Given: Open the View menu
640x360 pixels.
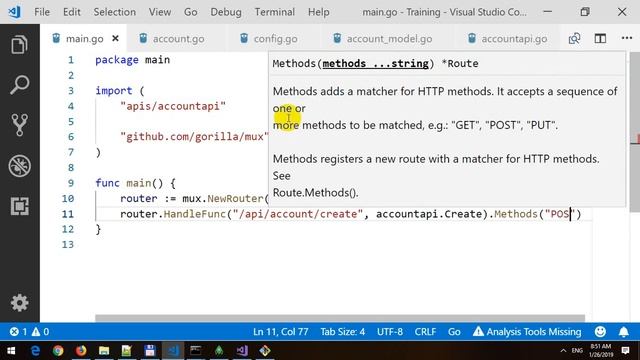Looking at the screenshot, I should 160,12.
